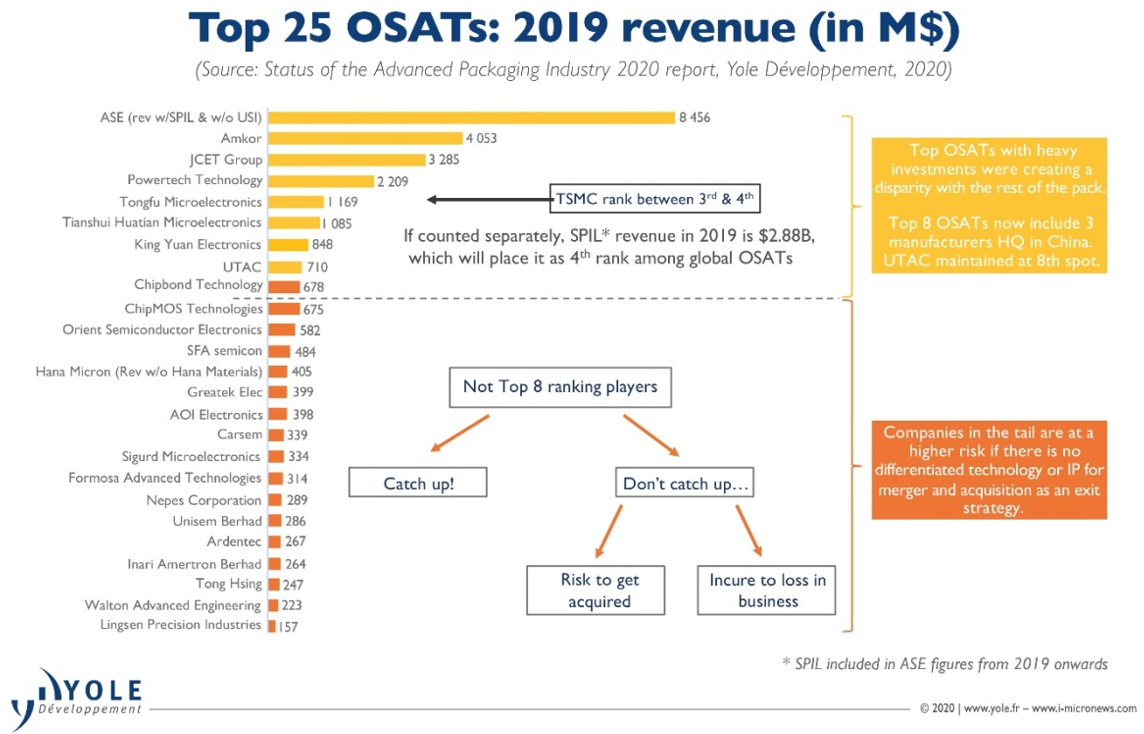Image resolution: width=1144 pixels, height=734 pixels.
Task: Select the Powertech Technology label
Action: coord(195,180)
